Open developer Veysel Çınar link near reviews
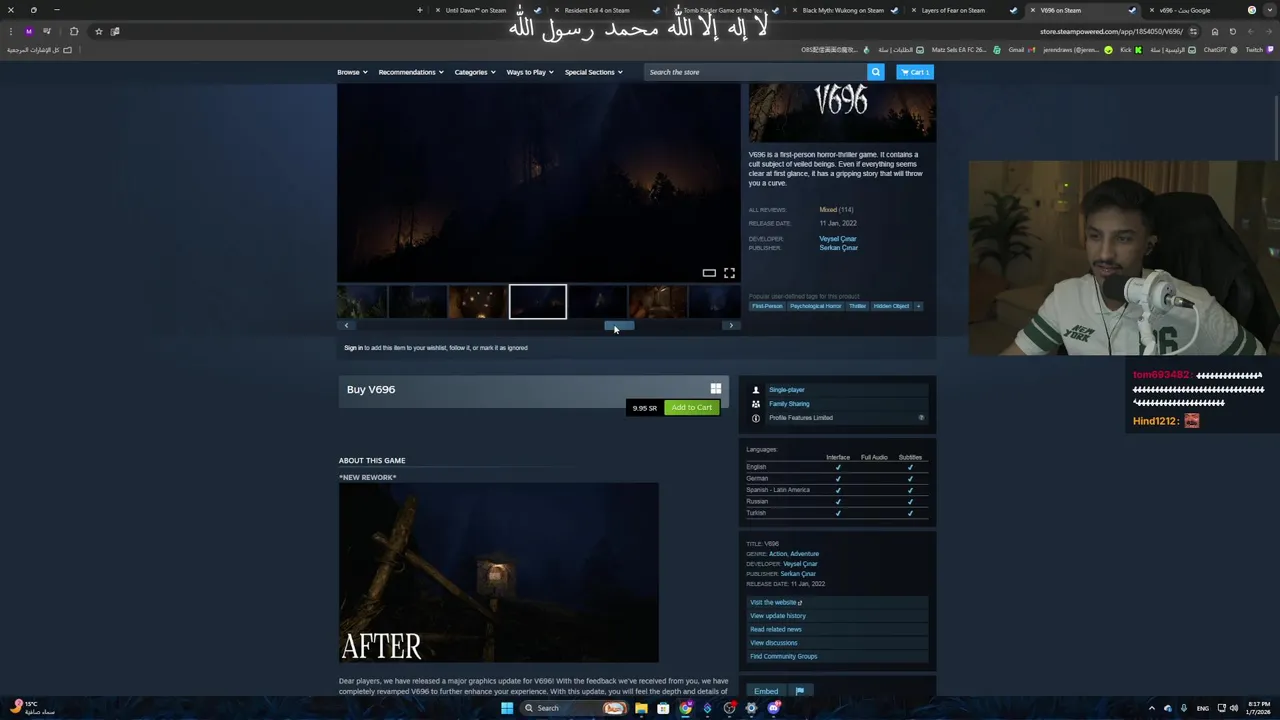Viewport: 1280px width, 720px height. [838, 239]
